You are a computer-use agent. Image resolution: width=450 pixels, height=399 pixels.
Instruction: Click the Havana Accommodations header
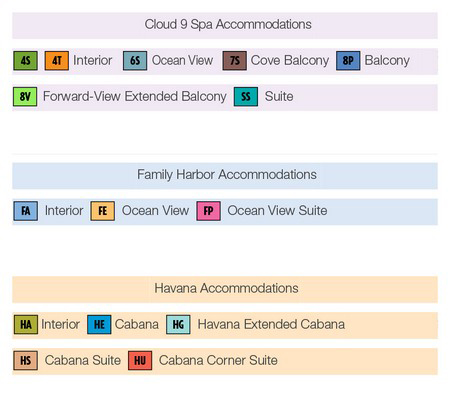point(225,289)
